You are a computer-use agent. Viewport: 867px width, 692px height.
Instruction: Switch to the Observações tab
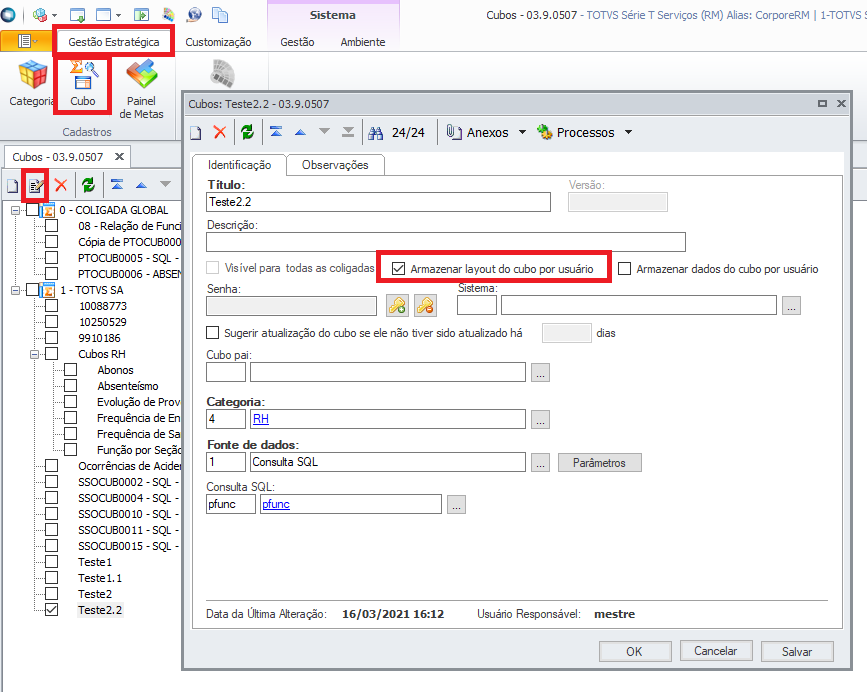coord(335,165)
